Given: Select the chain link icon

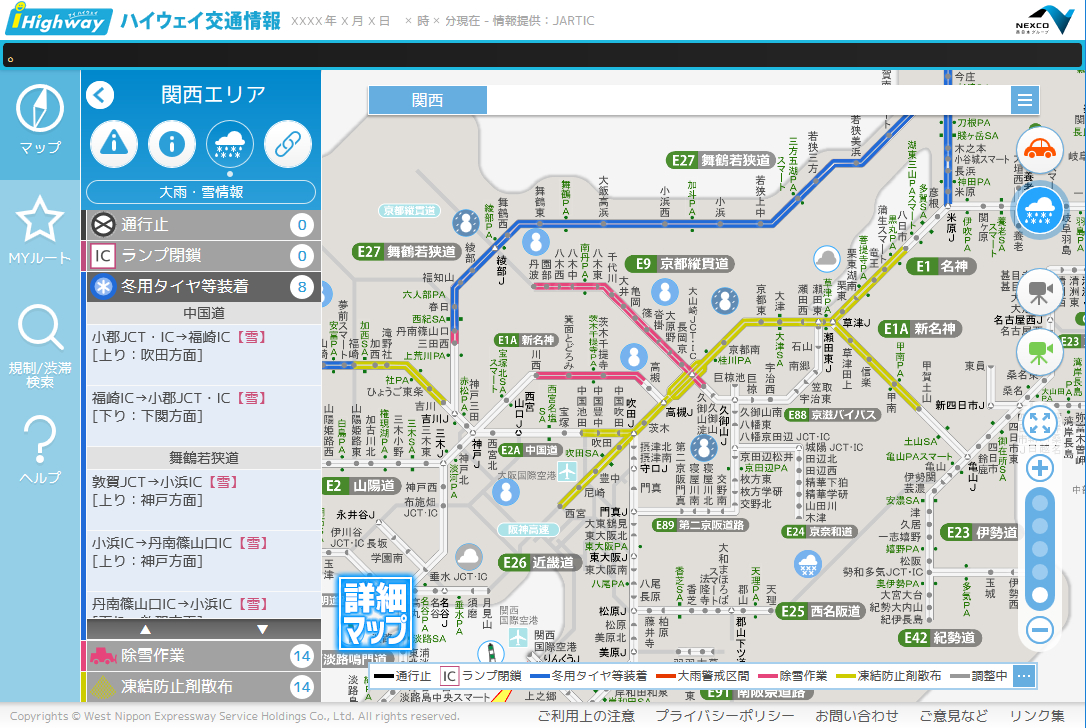Looking at the screenshot, I should [288, 144].
